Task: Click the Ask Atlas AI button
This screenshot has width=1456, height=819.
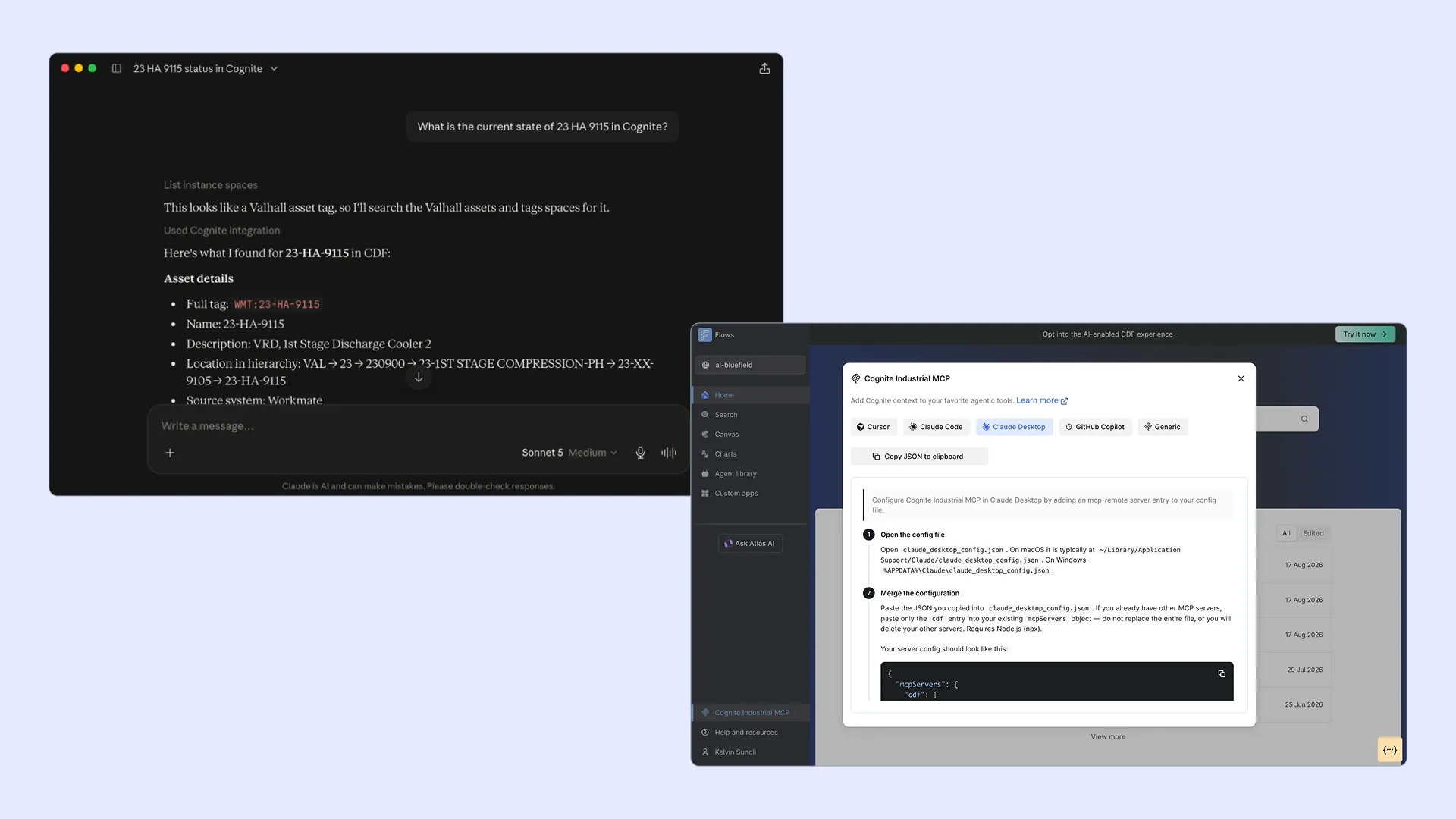Action: pos(750,544)
